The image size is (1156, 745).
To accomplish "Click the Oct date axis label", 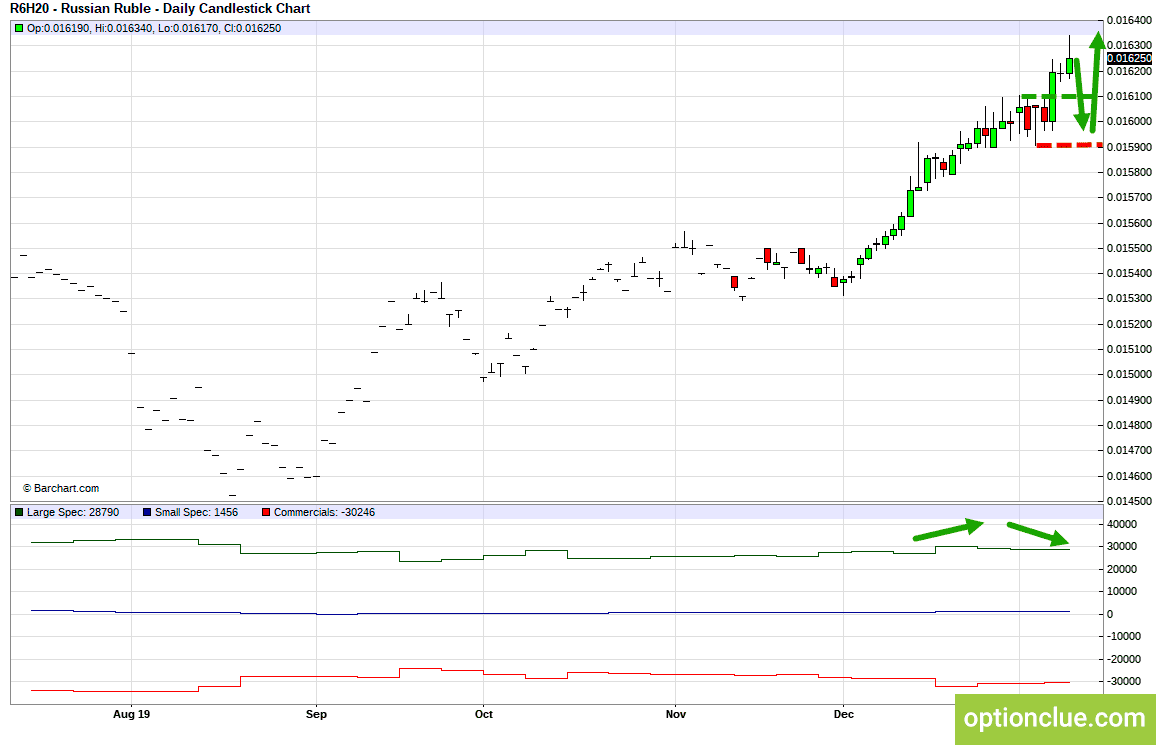I will 484,714.
